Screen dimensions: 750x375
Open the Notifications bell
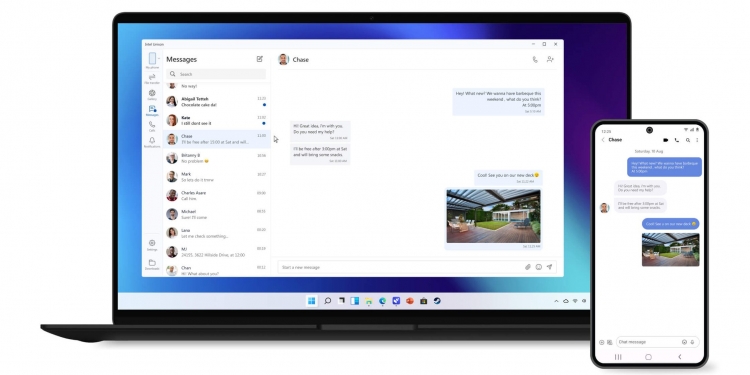[x=152, y=140]
